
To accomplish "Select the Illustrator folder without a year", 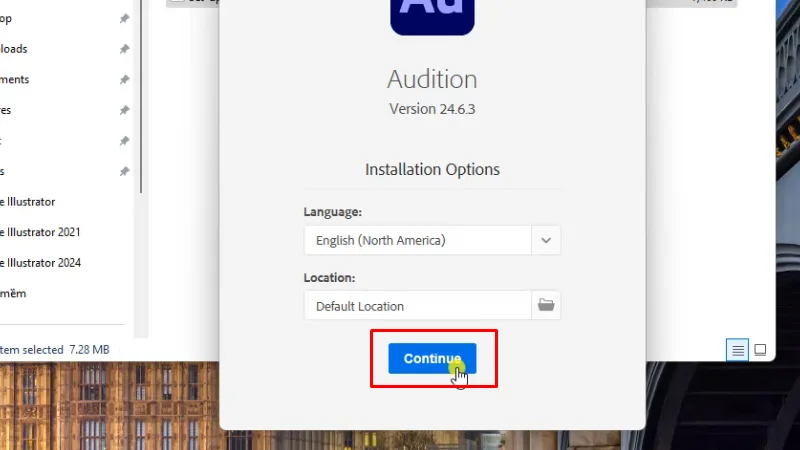I will coord(28,202).
